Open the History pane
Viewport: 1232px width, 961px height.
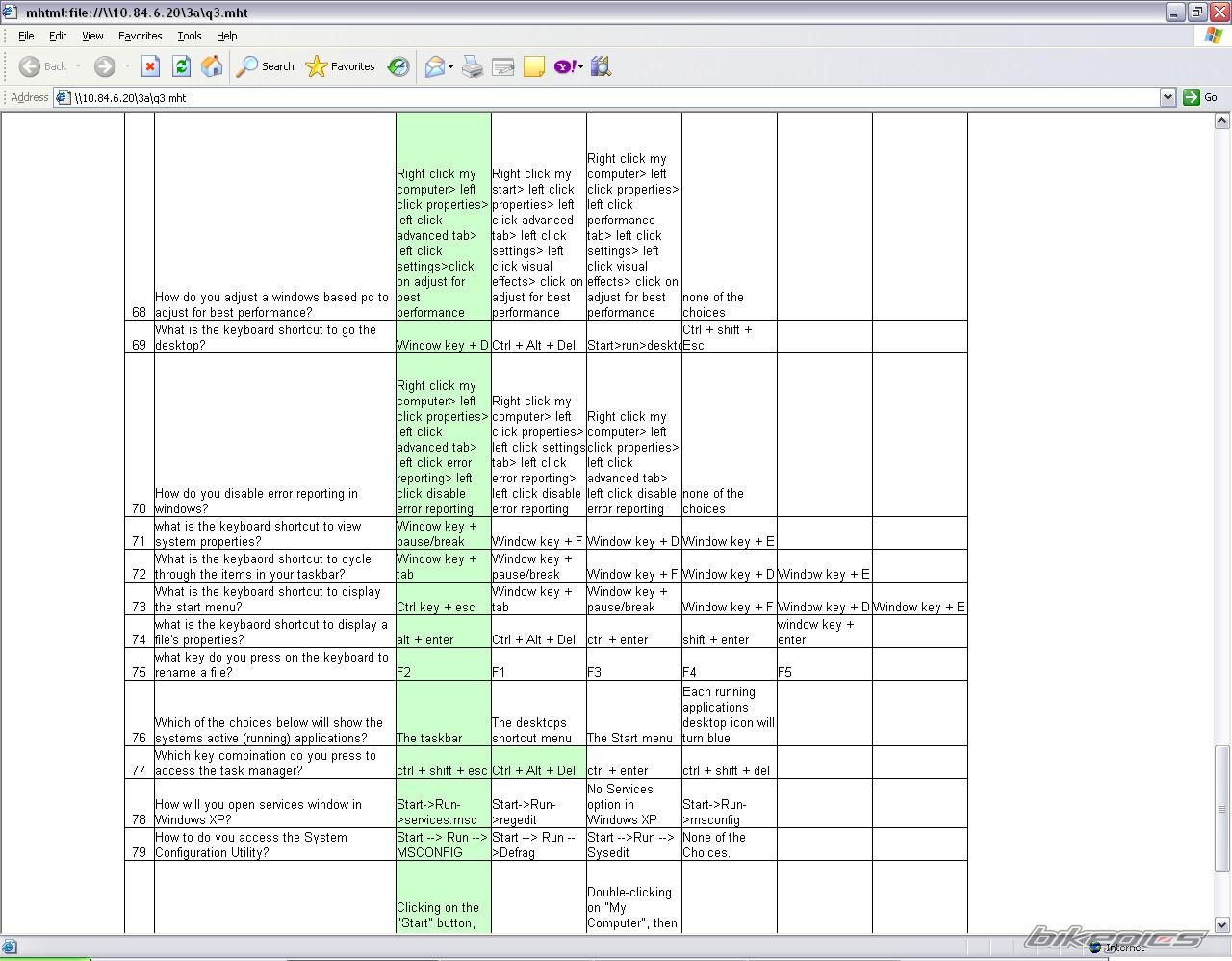398,66
